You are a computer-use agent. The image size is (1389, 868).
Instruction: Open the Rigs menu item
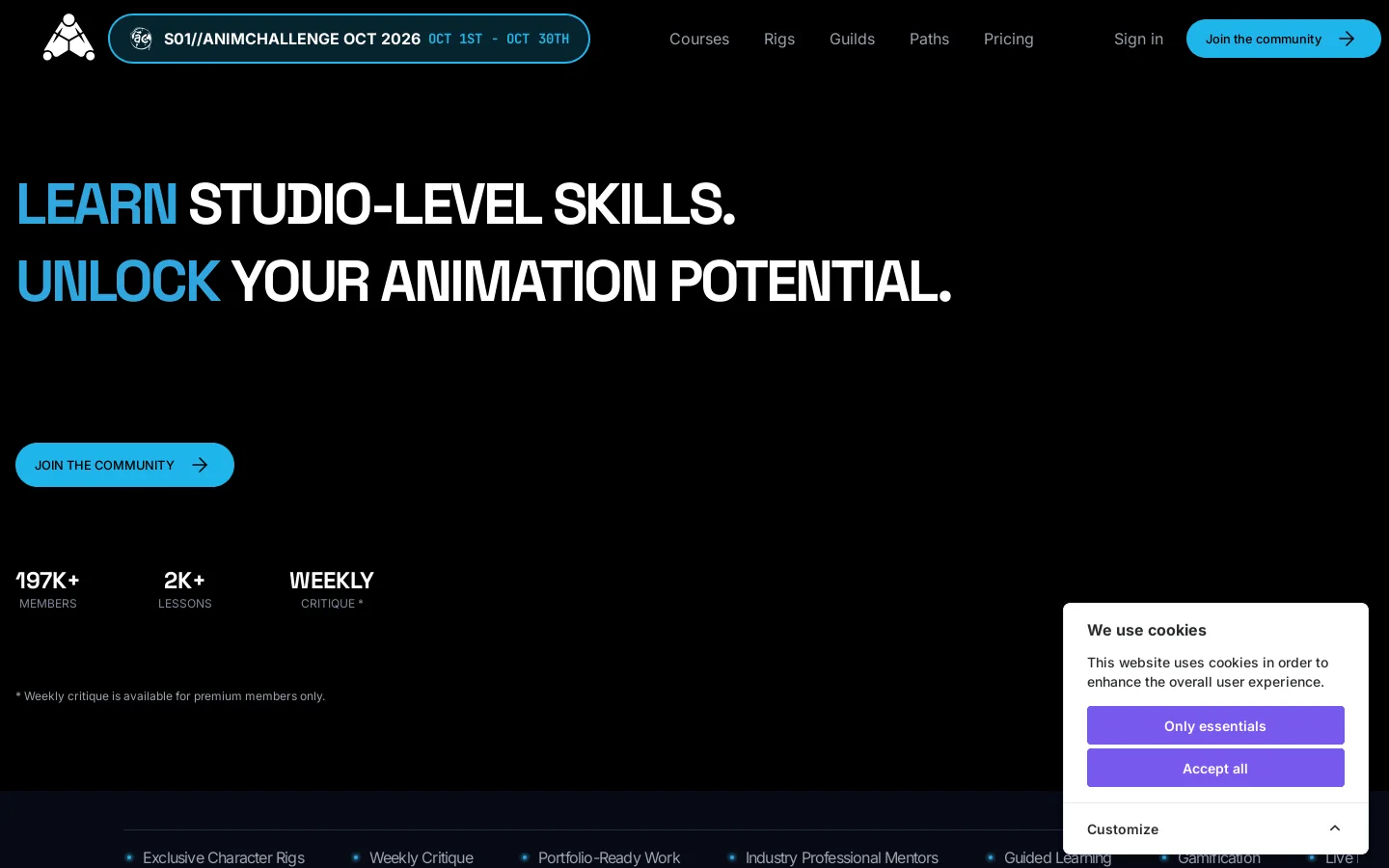coord(779,39)
